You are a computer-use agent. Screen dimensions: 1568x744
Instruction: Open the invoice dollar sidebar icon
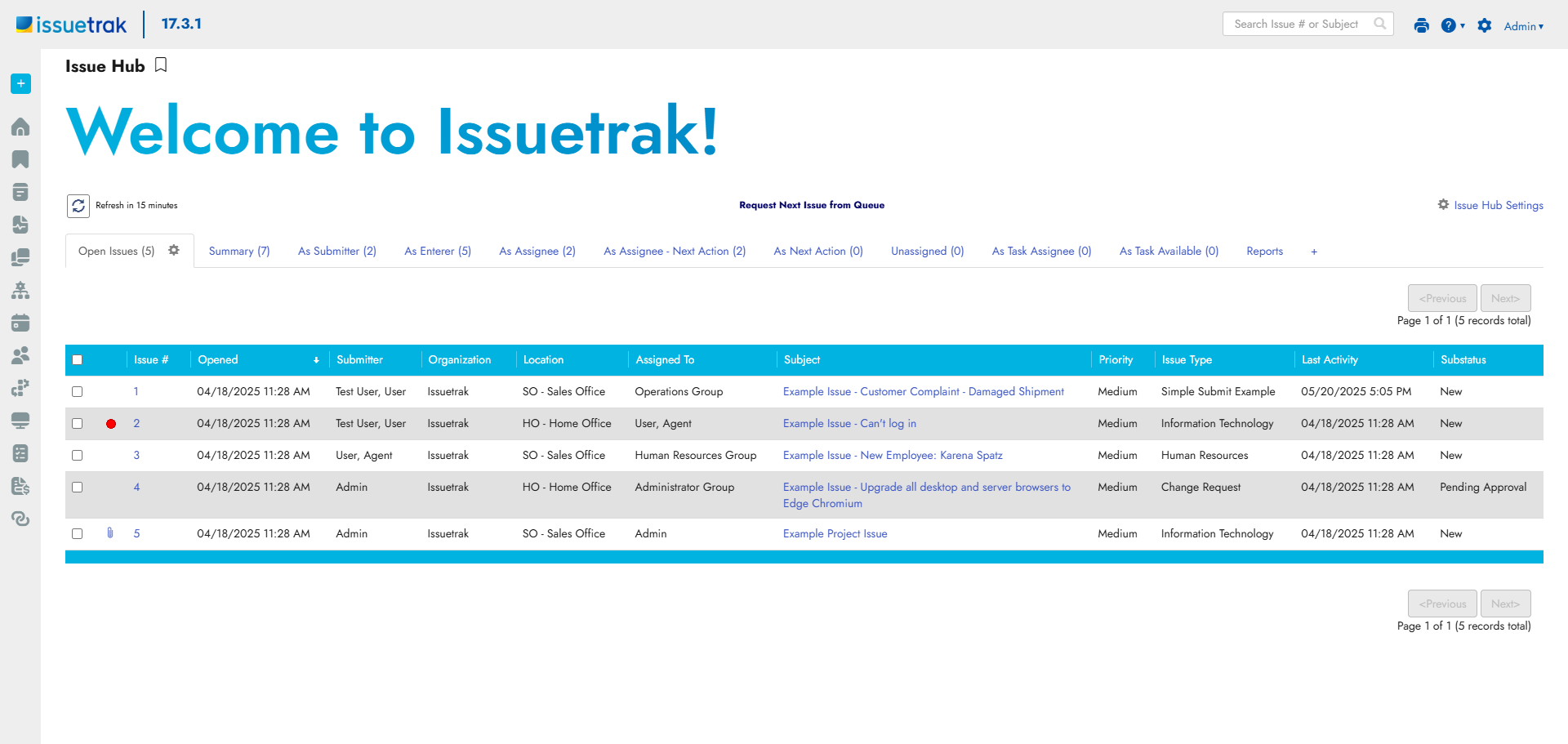pos(21,486)
